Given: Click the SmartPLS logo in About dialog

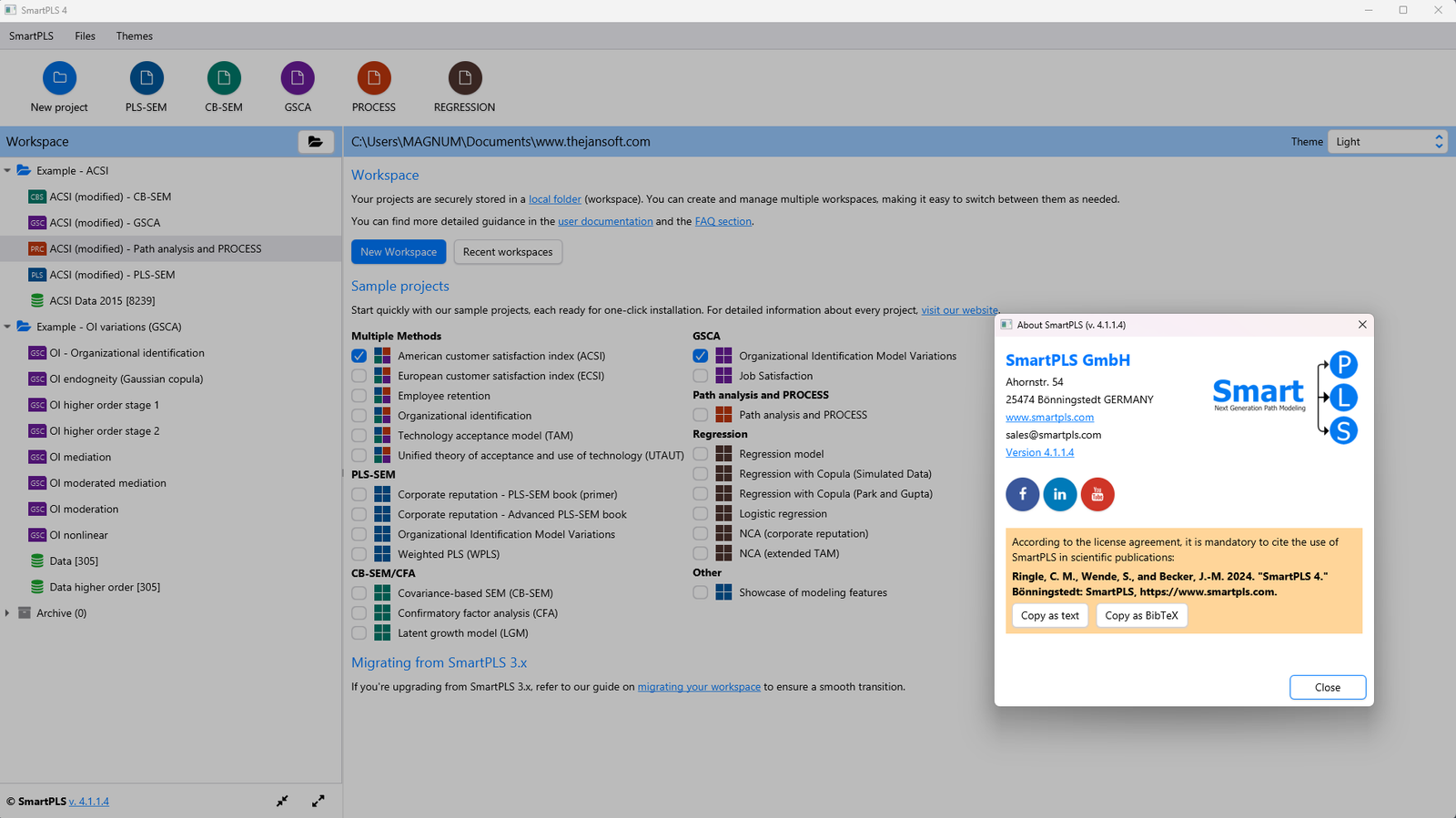Looking at the screenshot, I should (x=1286, y=398).
